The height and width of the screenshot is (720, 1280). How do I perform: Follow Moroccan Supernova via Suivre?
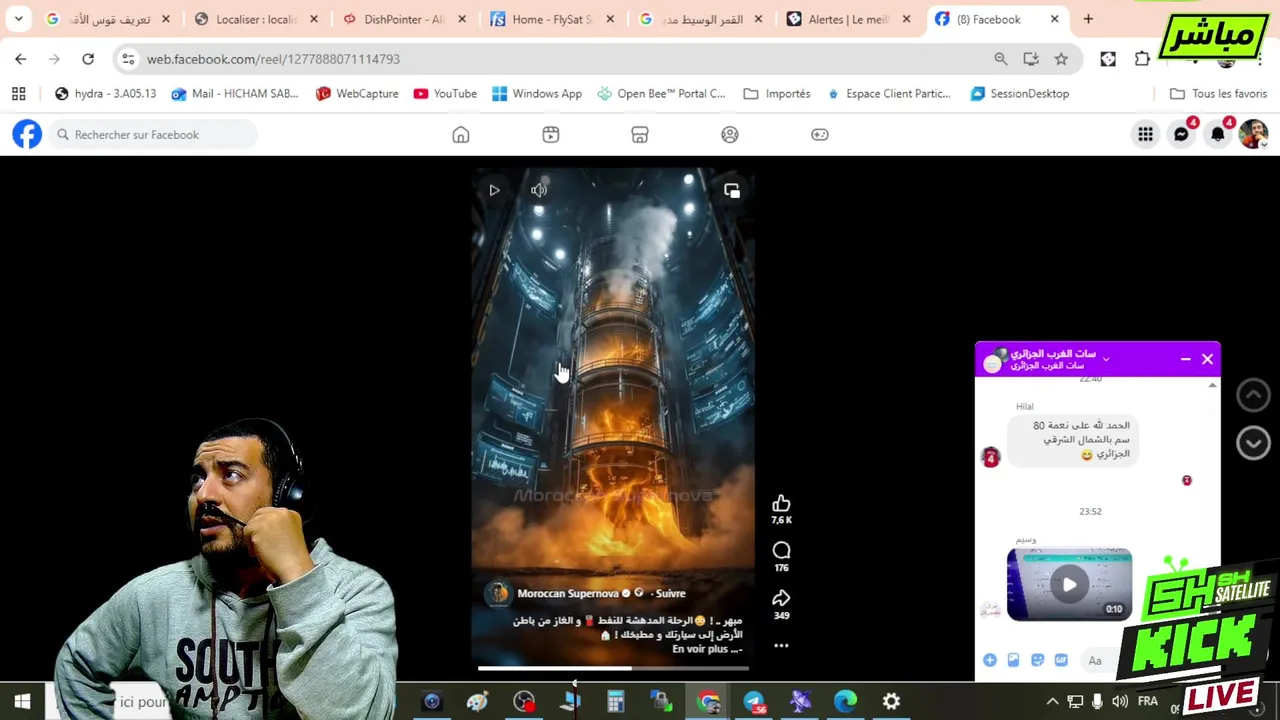[670, 593]
